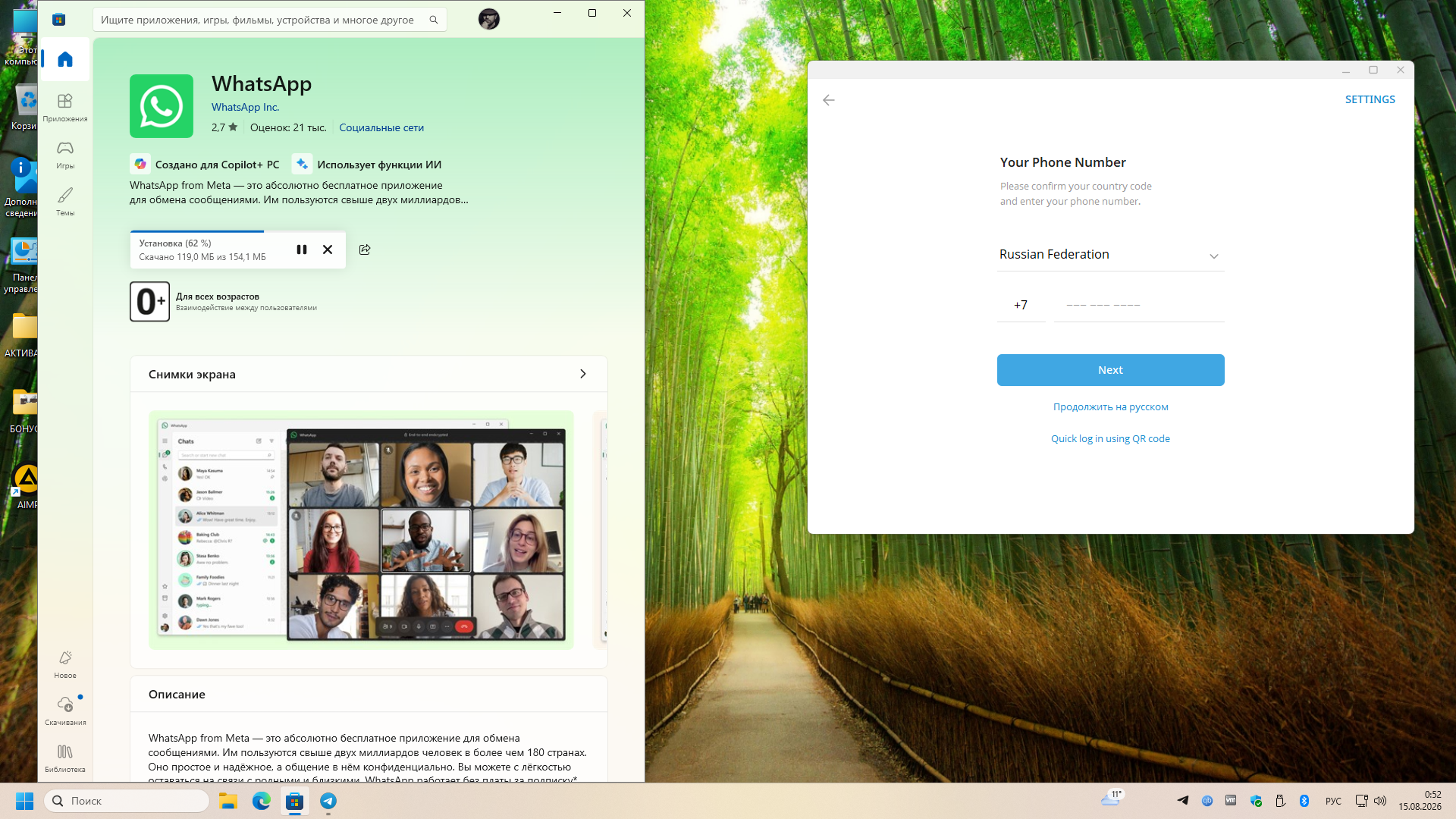Image resolution: width=1456 pixels, height=819 pixels.
Task: Open Библиотека library in Store sidebar
Action: pos(65,758)
